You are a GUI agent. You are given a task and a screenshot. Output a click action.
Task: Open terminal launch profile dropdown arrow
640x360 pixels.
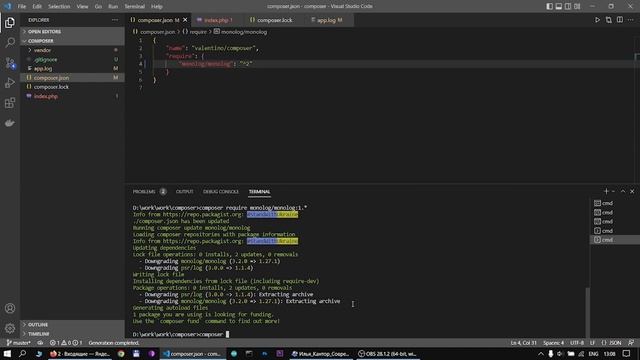click(613, 191)
